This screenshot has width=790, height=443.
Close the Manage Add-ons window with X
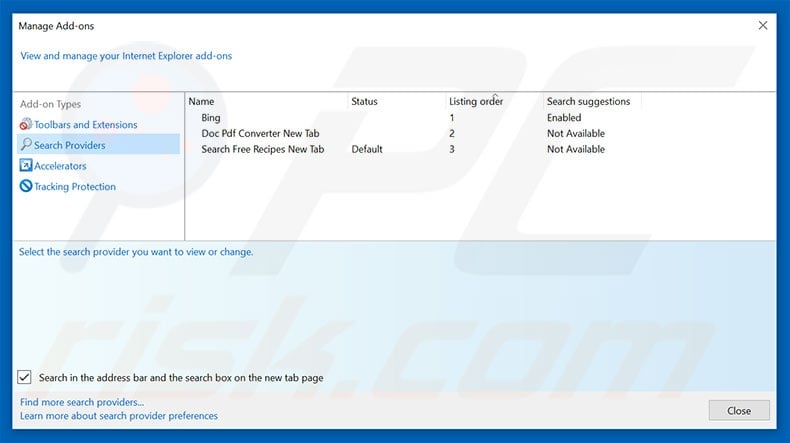[x=763, y=25]
